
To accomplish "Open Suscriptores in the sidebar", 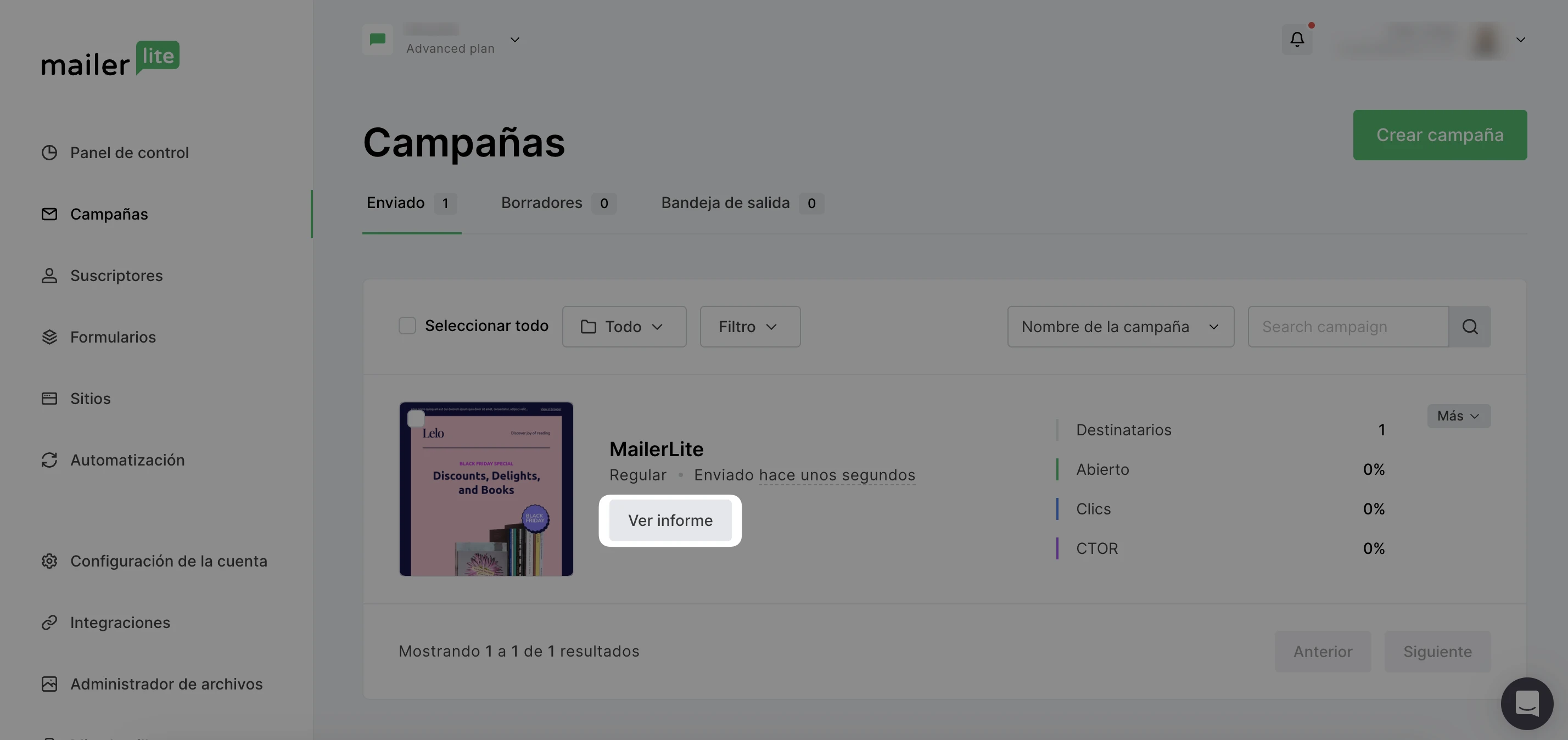I will tap(116, 275).
